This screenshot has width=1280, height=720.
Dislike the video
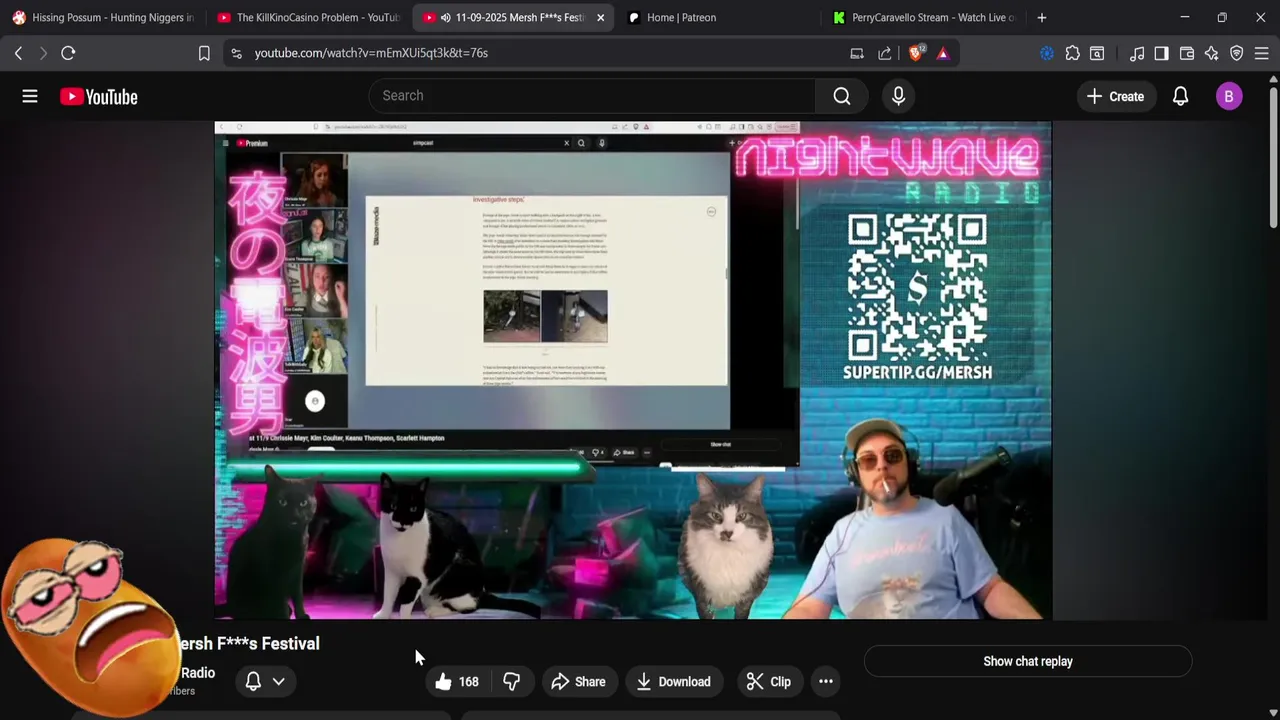[x=512, y=682]
